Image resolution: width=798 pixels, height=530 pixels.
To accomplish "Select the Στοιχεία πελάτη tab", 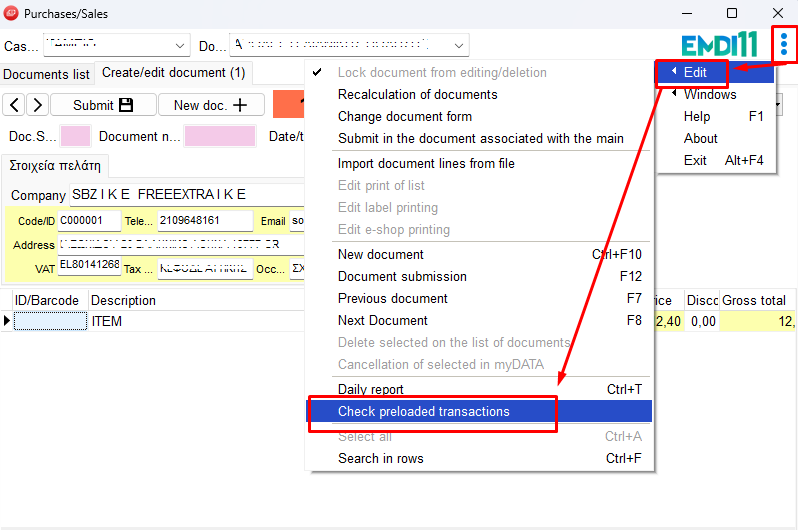I will (x=55, y=165).
